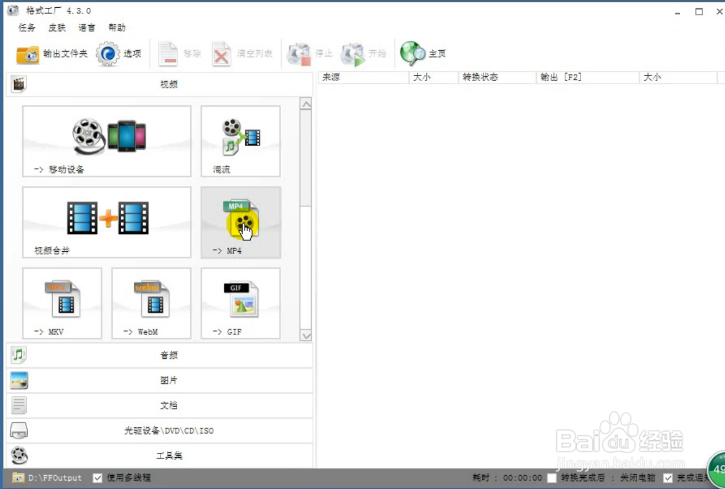Open the 视频合并 video joiner tile
This screenshot has width=725, height=489.
tap(107, 222)
